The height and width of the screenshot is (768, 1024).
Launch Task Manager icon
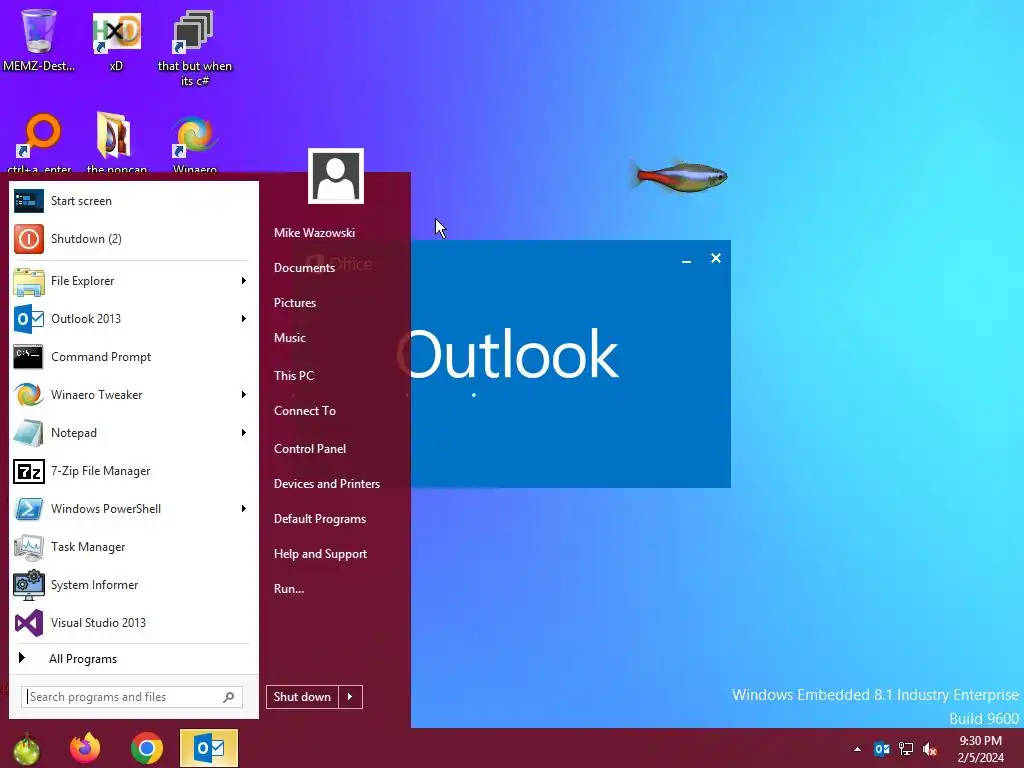(x=29, y=547)
